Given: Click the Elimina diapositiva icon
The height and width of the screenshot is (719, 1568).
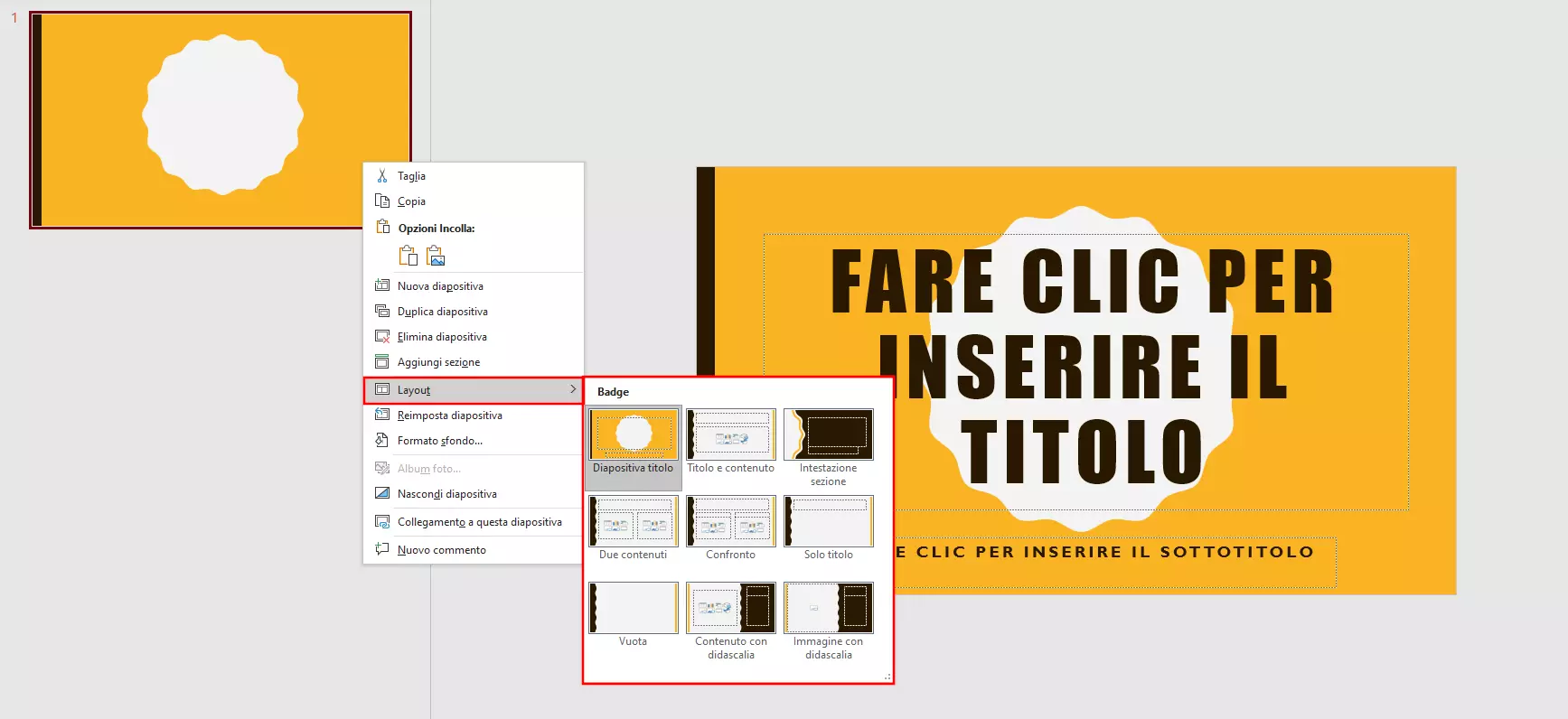Looking at the screenshot, I should [382, 336].
